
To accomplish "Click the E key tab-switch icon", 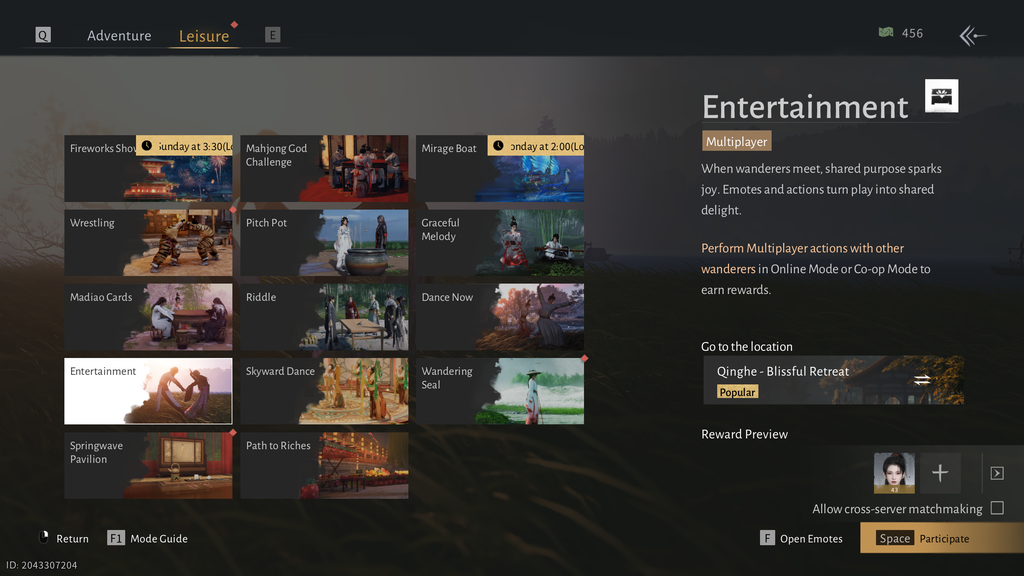I will [x=272, y=35].
